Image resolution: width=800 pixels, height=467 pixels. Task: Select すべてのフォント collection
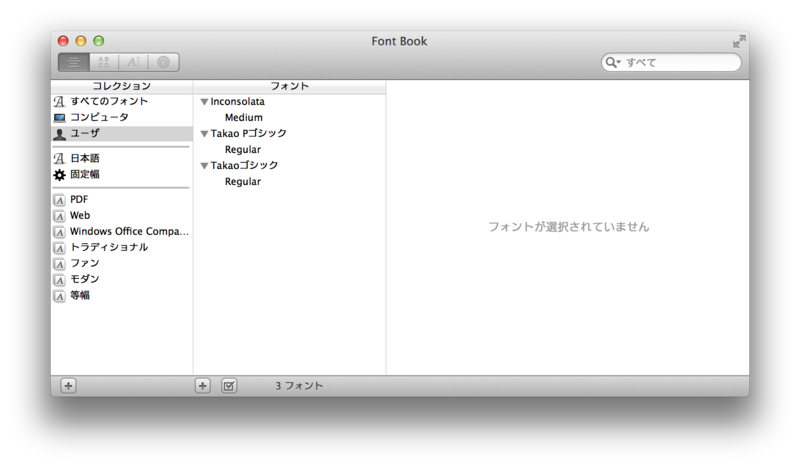pyautogui.click(x=121, y=101)
